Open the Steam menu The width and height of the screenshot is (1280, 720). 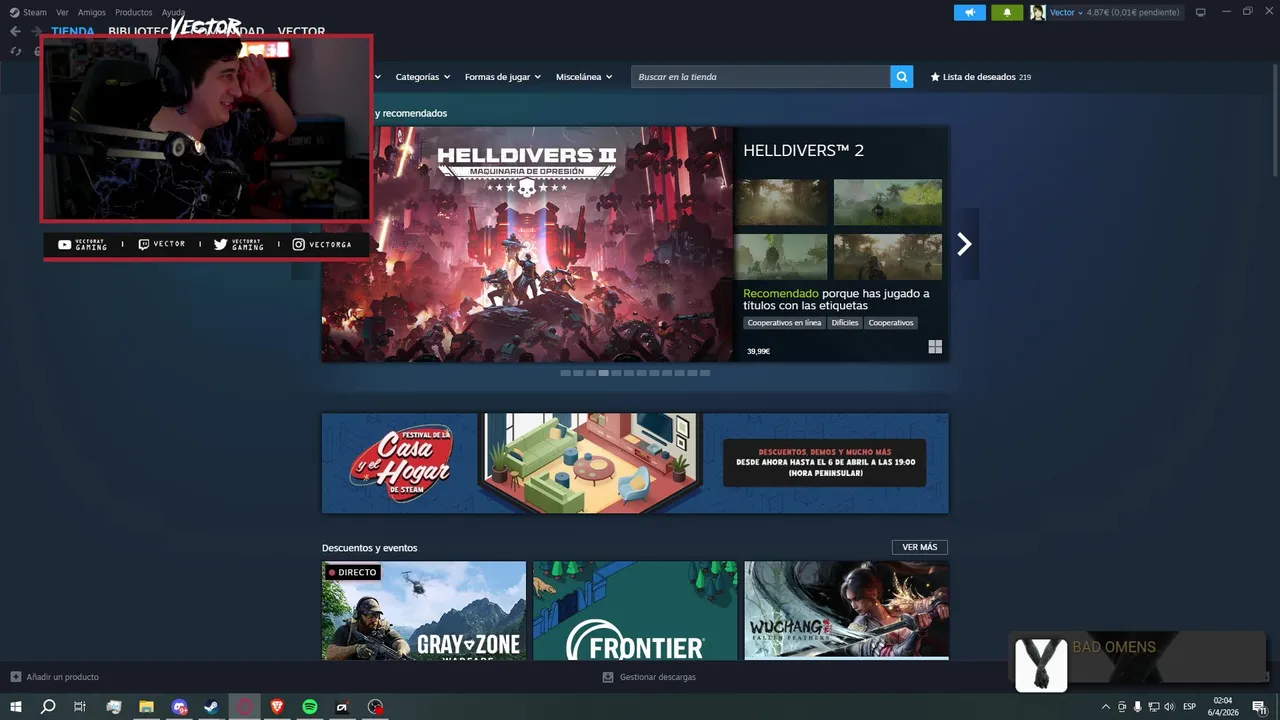35,12
